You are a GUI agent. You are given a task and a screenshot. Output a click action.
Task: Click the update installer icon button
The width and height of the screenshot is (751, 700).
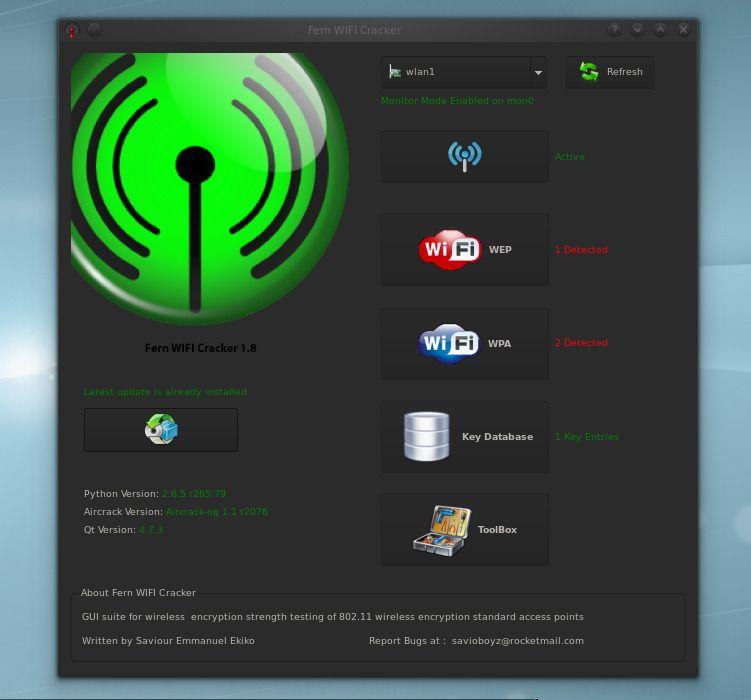click(x=161, y=429)
